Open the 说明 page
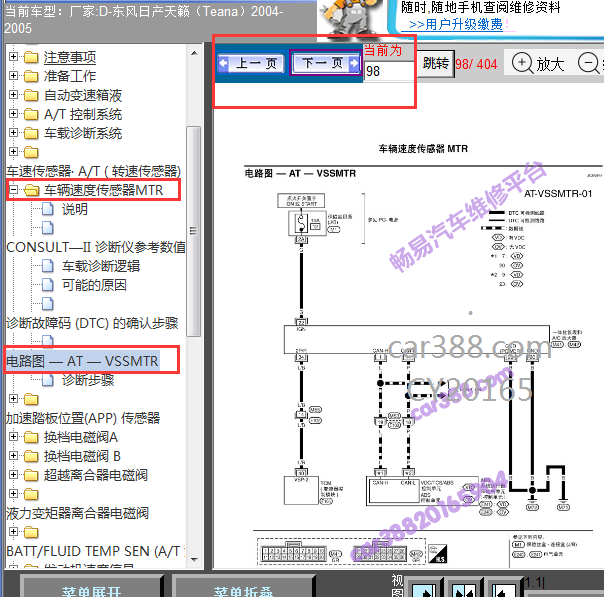 pyautogui.click(x=75, y=209)
